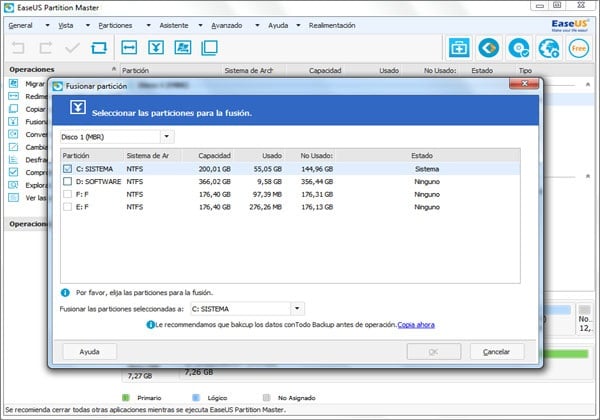Click the Cambiar sidebar icon
The height and width of the screenshot is (420, 600).
click(13, 147)
